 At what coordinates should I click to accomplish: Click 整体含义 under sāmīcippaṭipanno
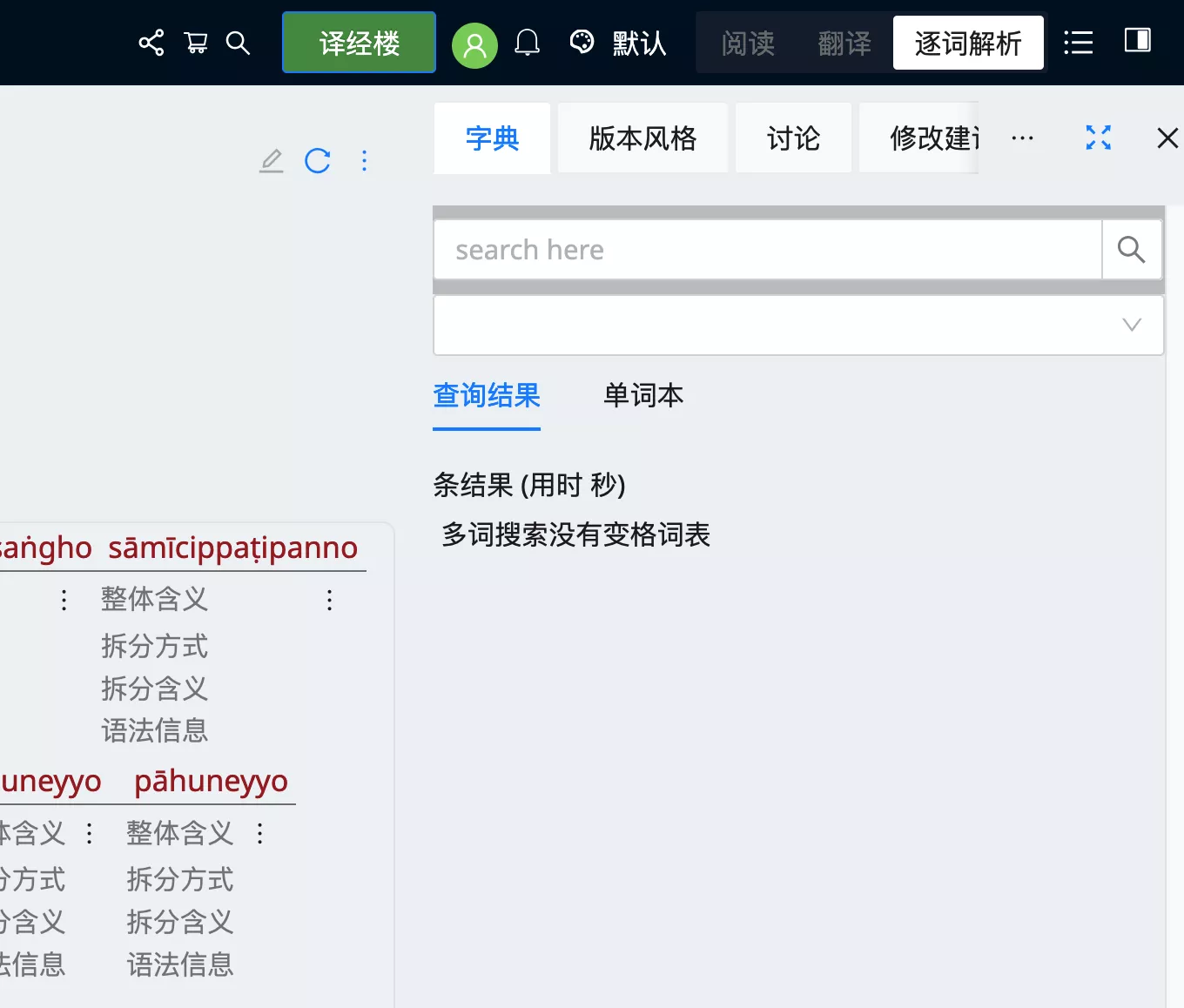pos(155,600)
